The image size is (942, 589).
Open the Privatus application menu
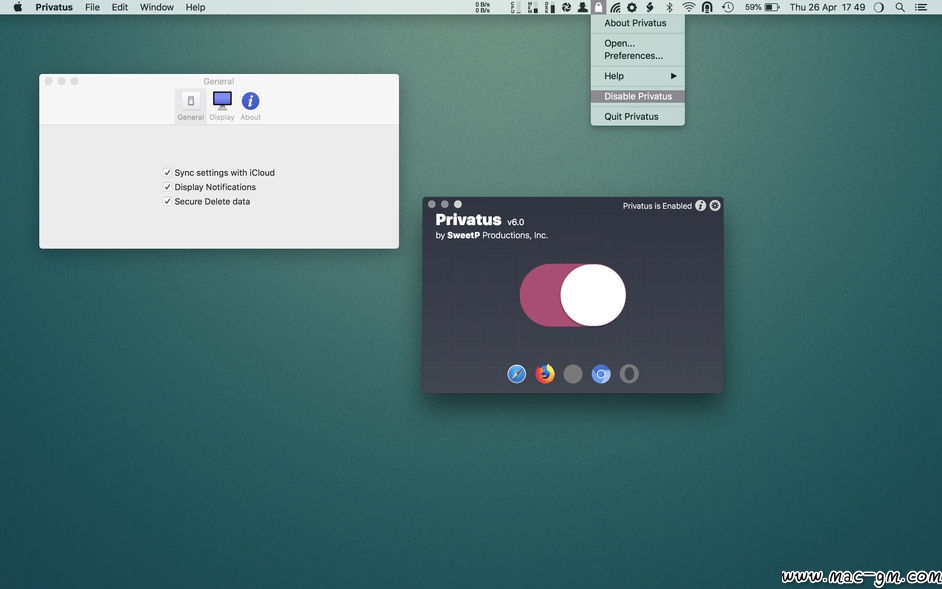[54, 7]
